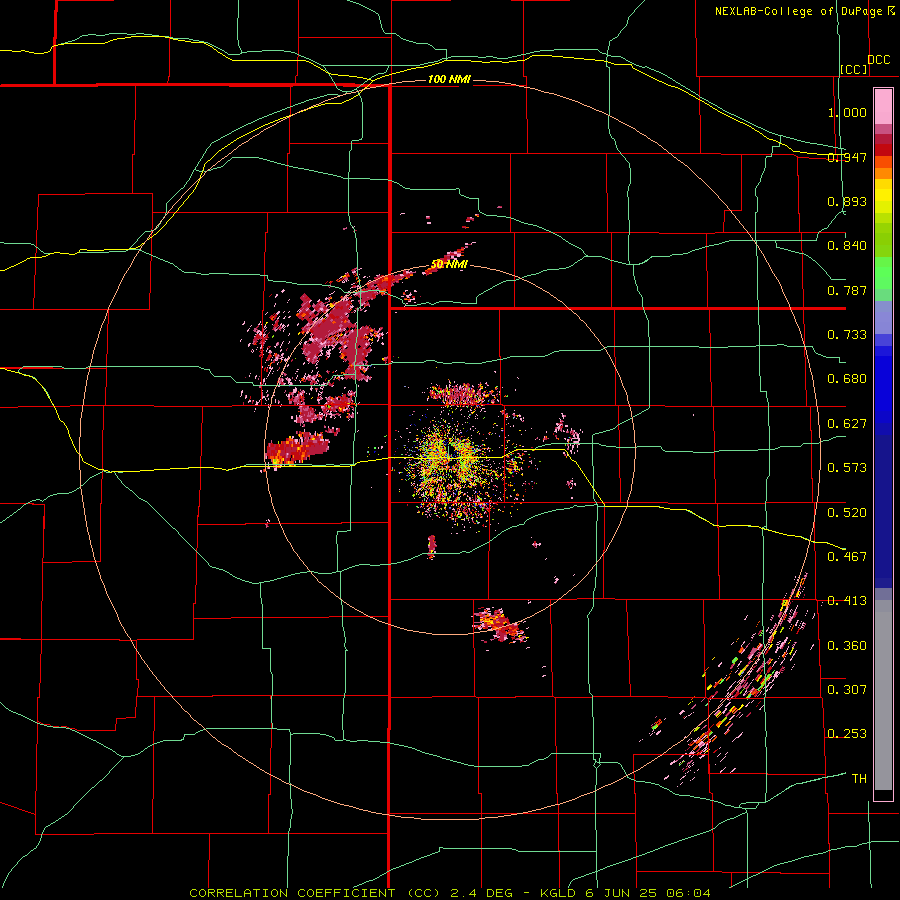The image size is (900, 900).
Task: Select the light pink swatch beside 1.000
Action: 883,107
